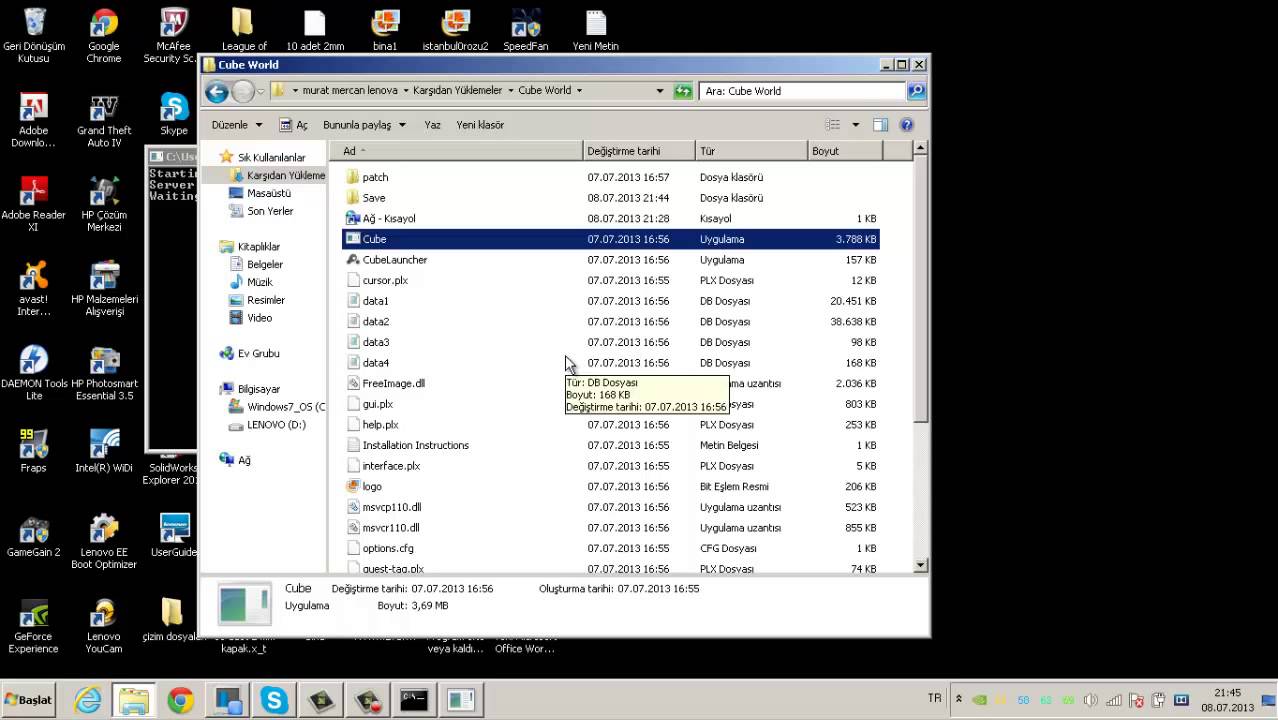This screenshot has width=1278, height=720.
Task: Click the Forward navigation arrow in Explorer
Action: [x=242, y=91]
